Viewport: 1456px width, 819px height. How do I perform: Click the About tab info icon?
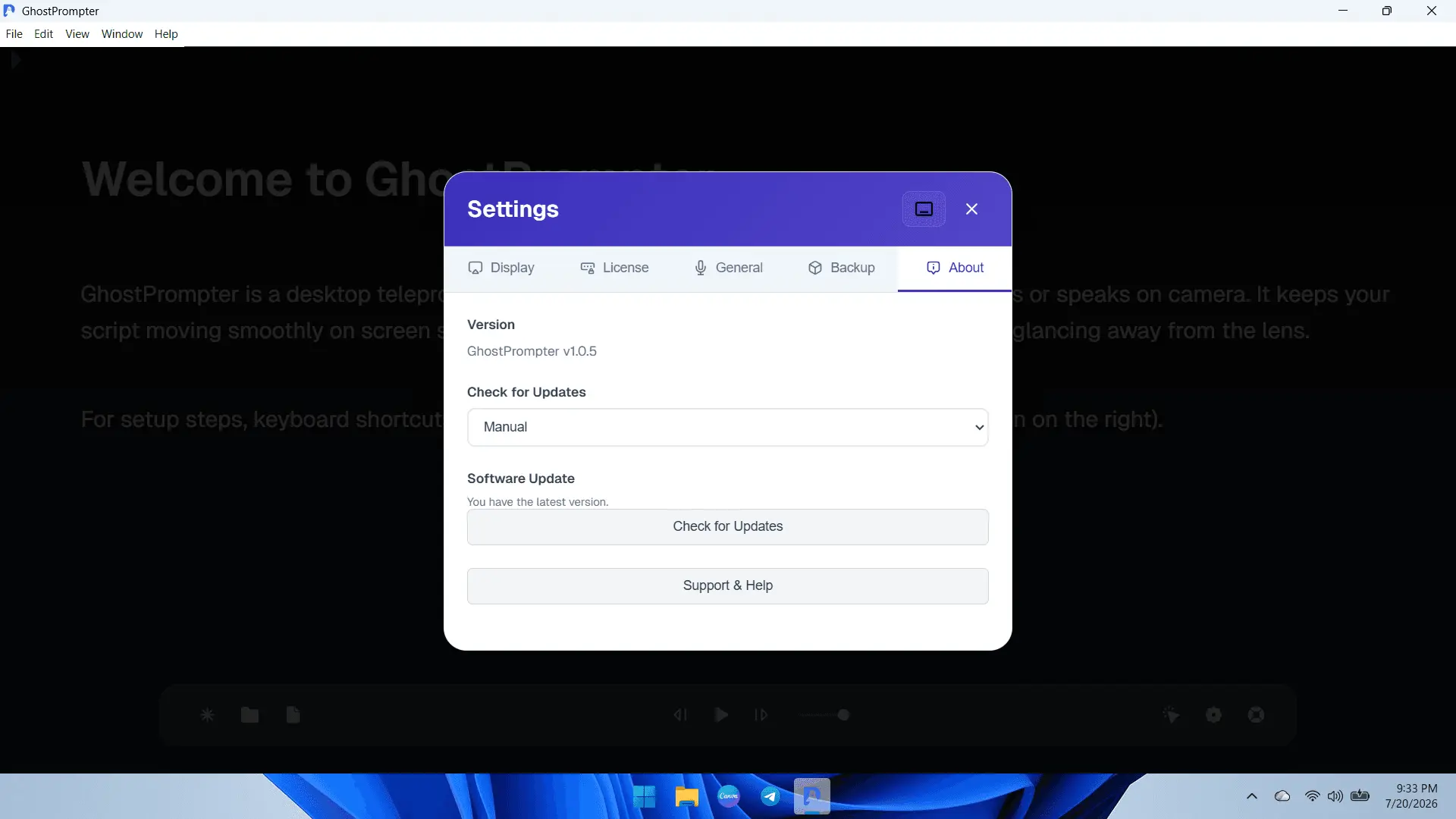[934, 268]
